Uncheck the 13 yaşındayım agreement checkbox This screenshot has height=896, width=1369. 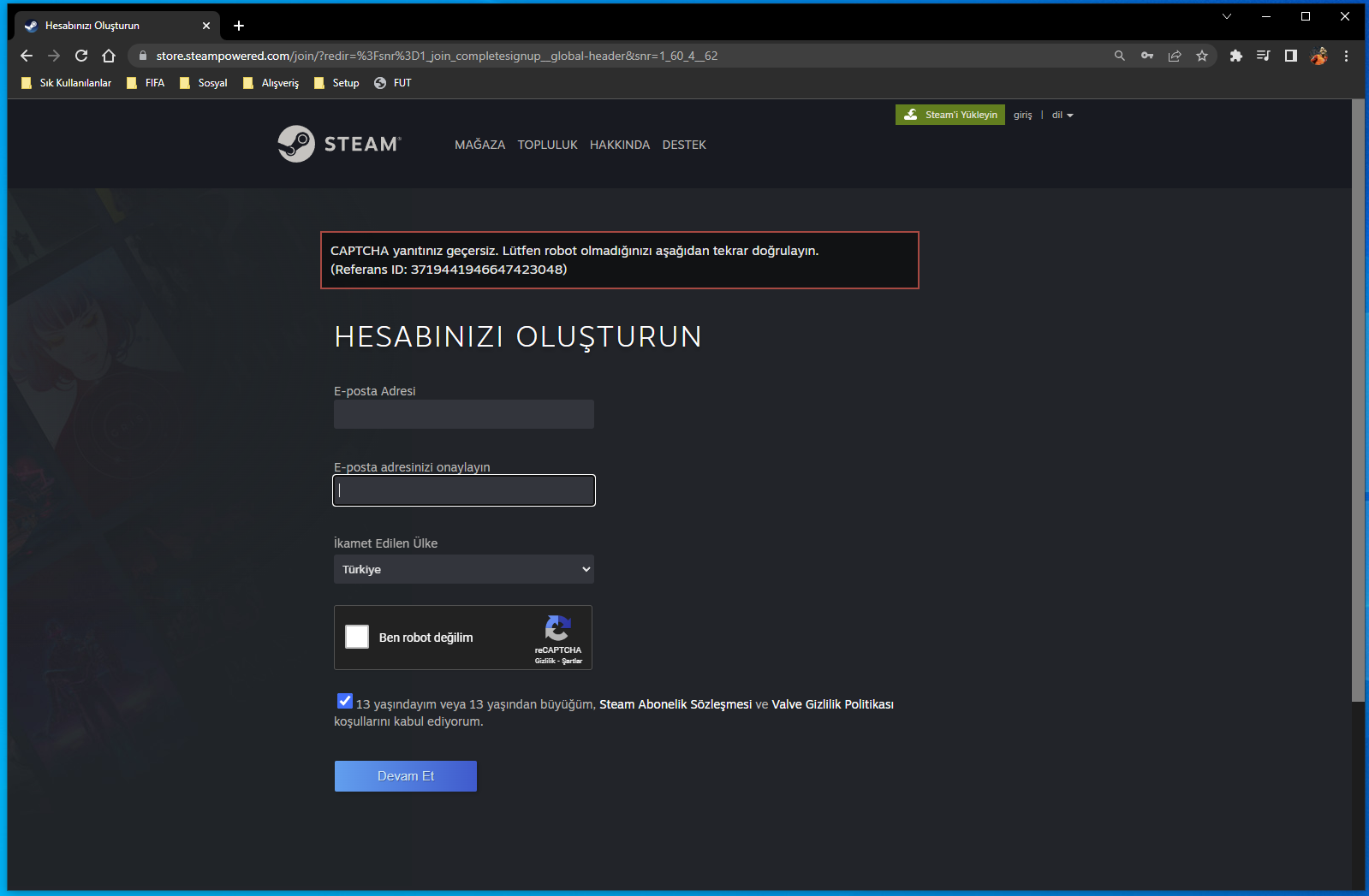pos(345,701)
